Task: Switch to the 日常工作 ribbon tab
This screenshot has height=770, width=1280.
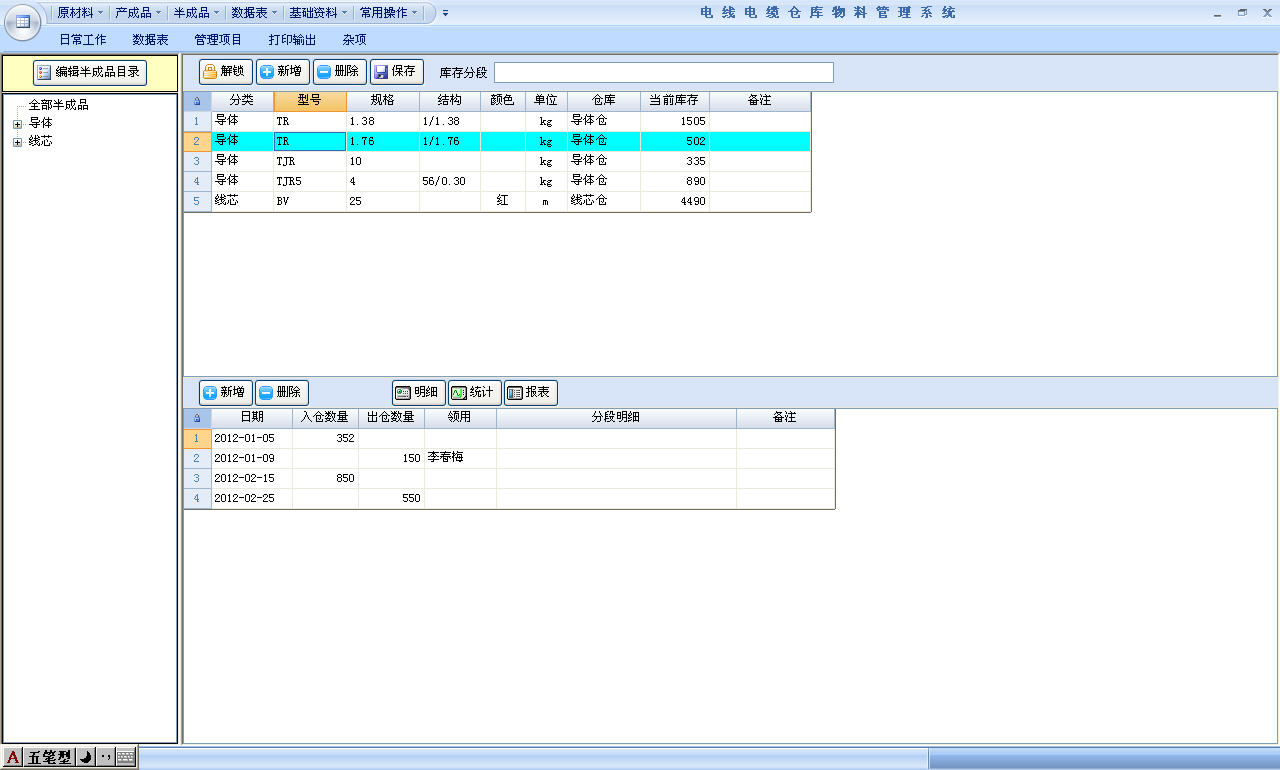Action: pyautogui.click(x=83, y=40)
